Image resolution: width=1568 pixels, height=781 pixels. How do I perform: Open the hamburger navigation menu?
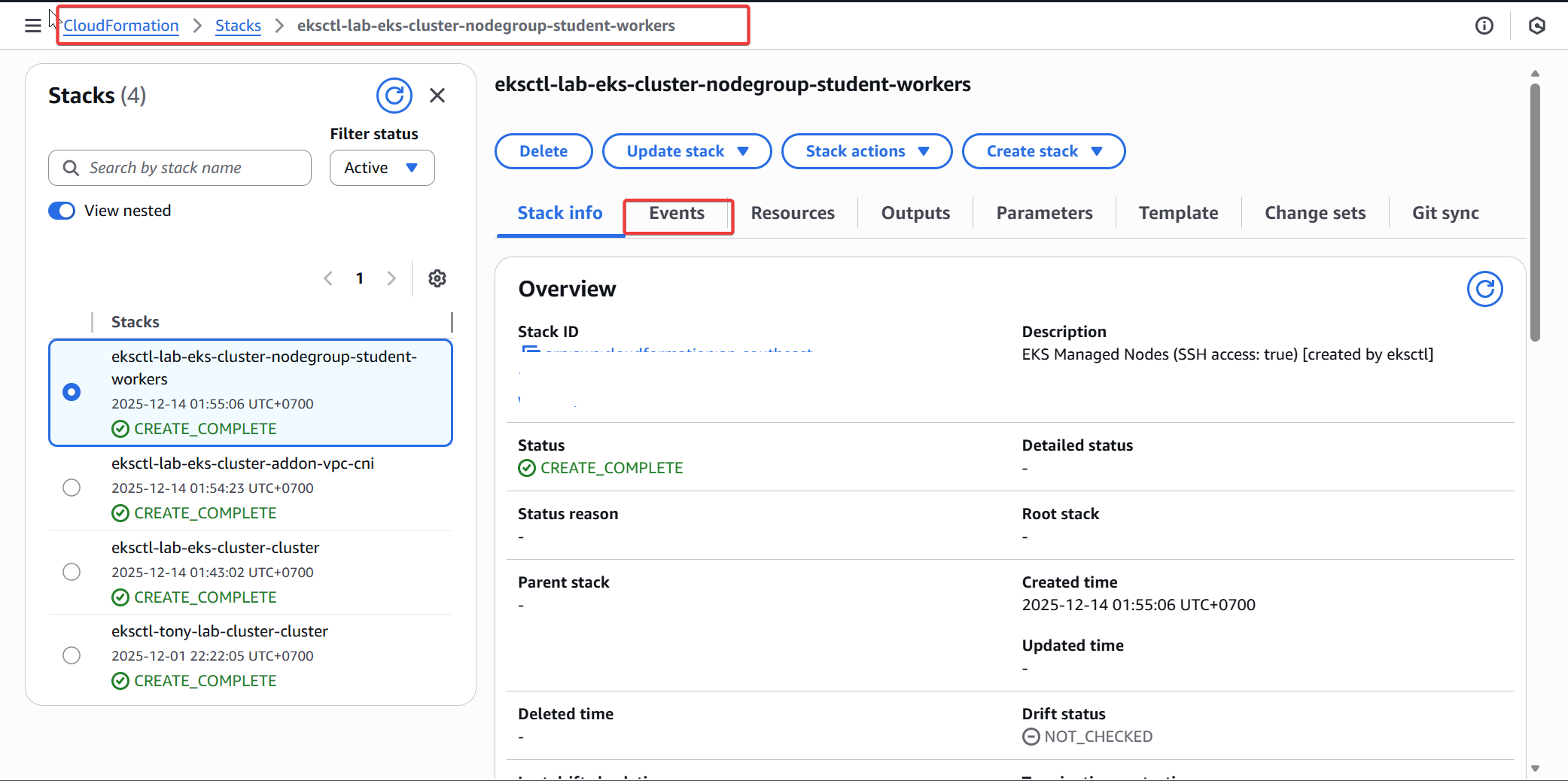point(32,26)
